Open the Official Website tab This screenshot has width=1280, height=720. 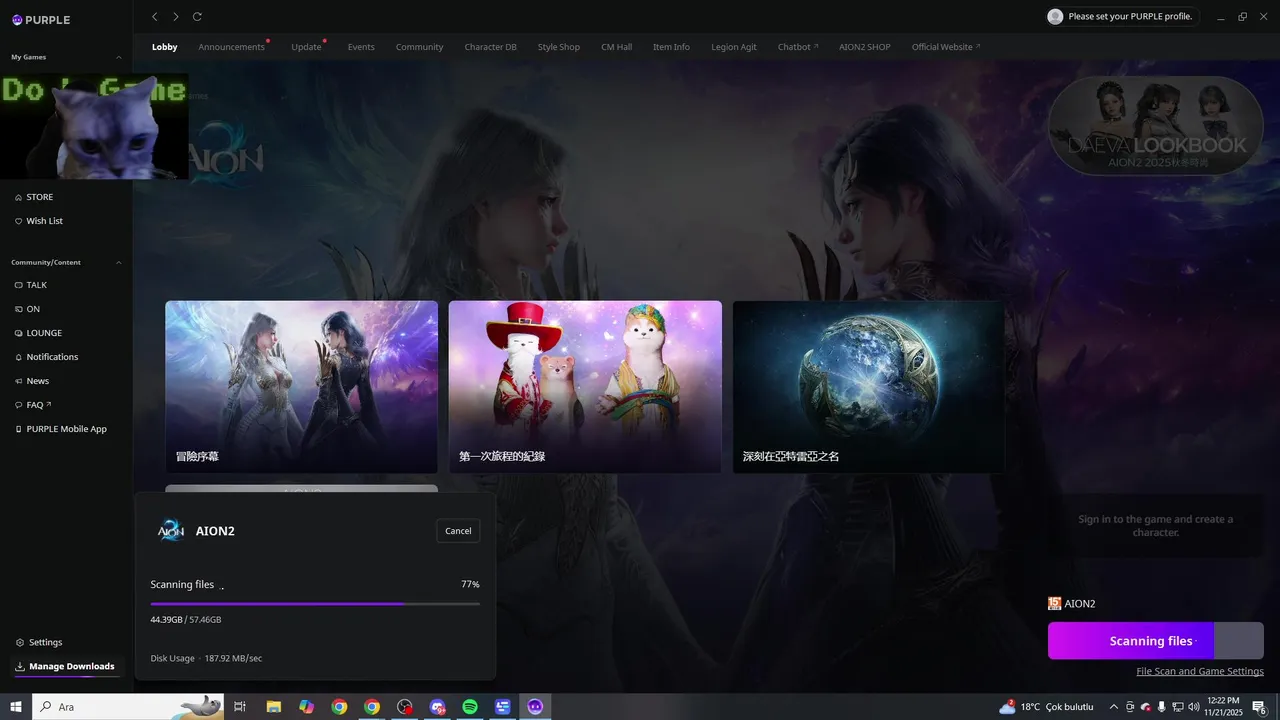coord(946,47)
